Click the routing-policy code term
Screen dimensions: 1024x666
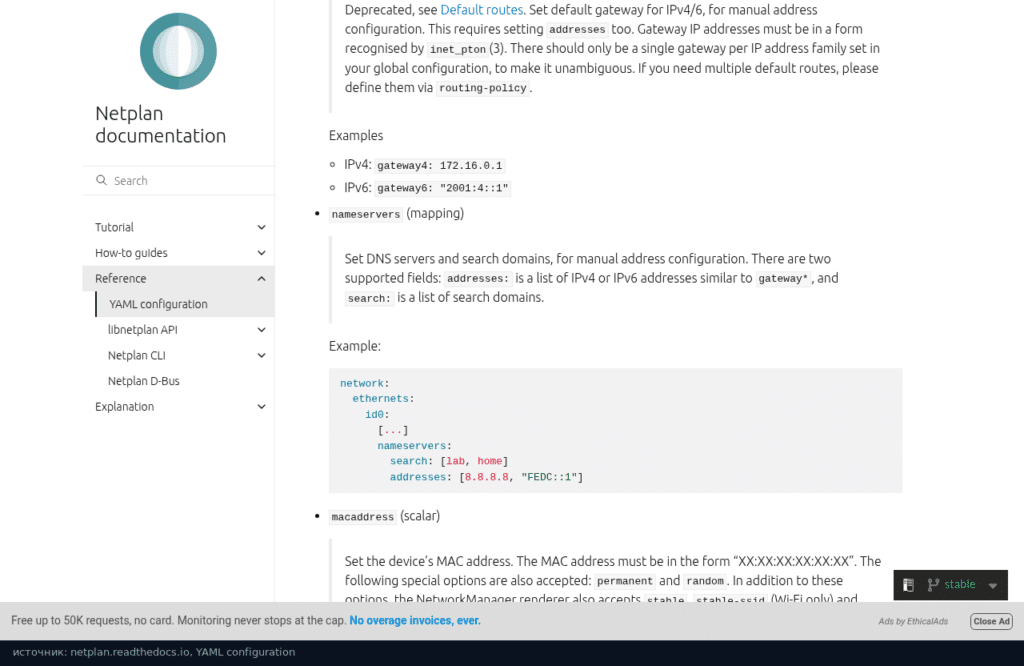(483, 88)
